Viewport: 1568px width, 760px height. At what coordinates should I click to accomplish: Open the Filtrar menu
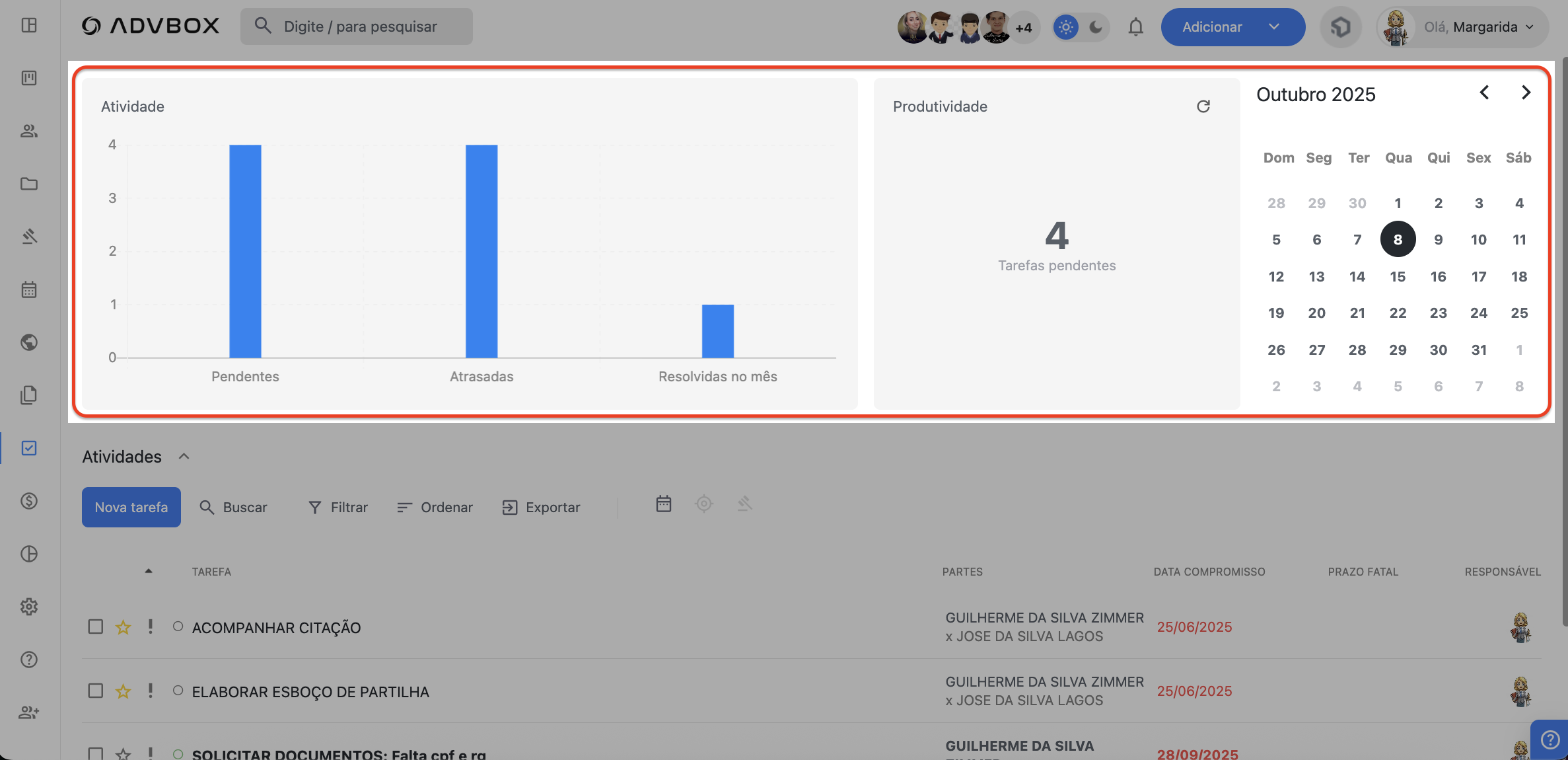coord(338,508)
